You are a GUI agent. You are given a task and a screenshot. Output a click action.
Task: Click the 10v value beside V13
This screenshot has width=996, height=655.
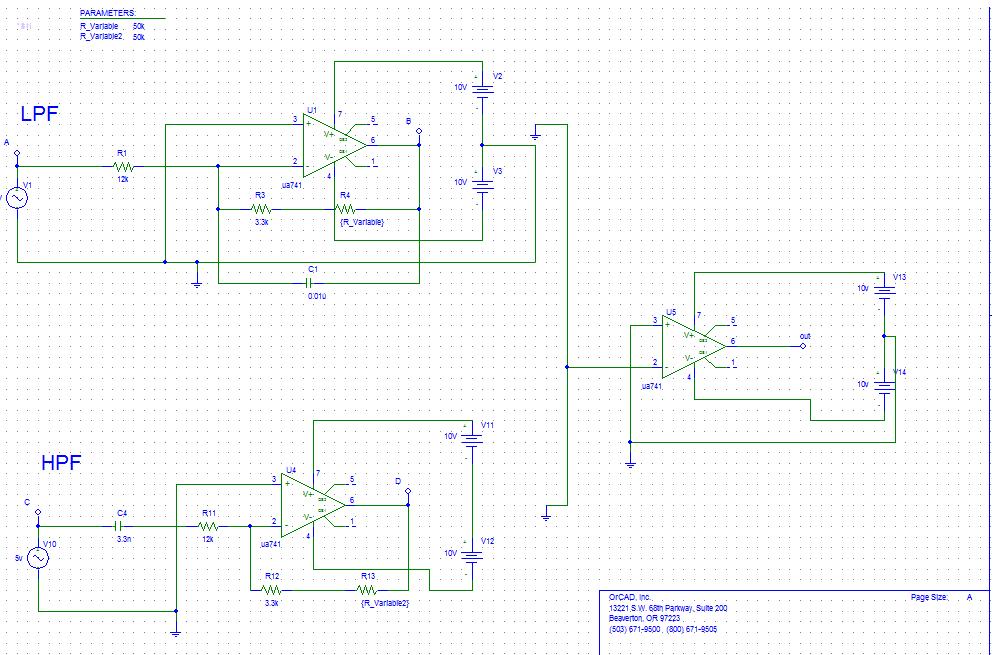[x=863, y=288]
